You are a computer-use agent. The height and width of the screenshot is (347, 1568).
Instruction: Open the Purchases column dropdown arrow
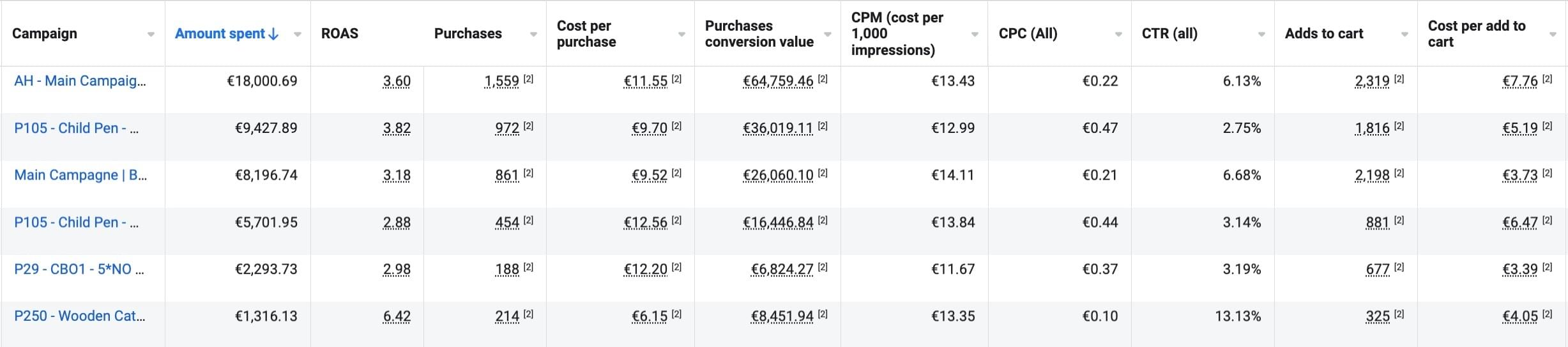[x=533, y=35]
